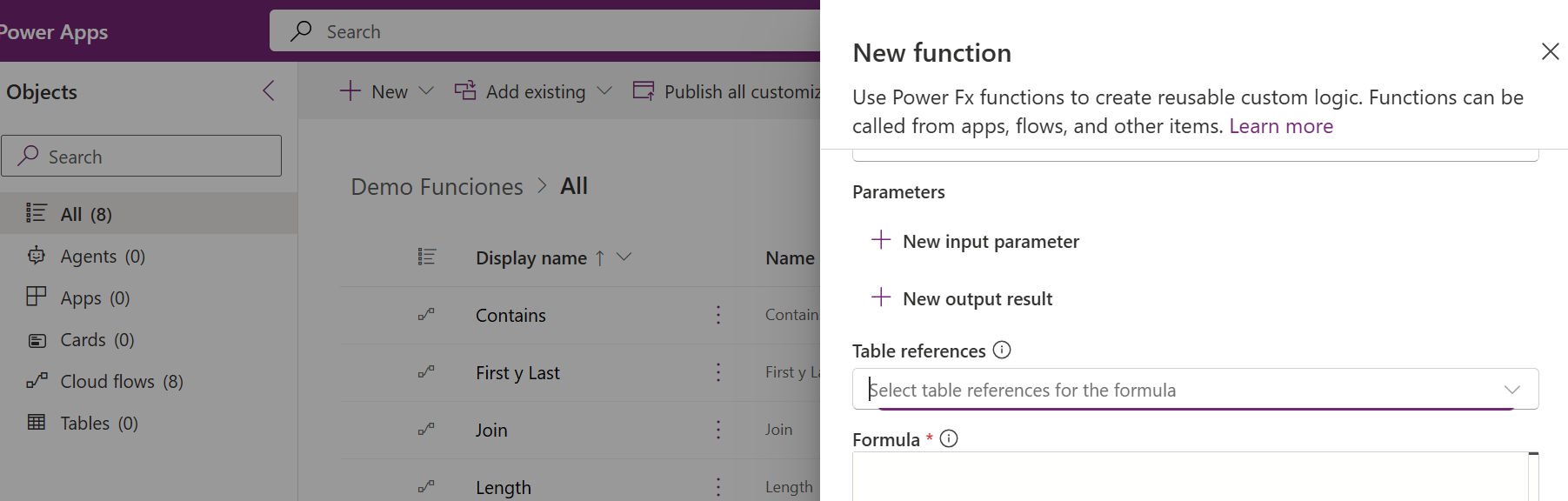
Task: Select All (8) in Objects list
Action: click(x=148, y=213)
